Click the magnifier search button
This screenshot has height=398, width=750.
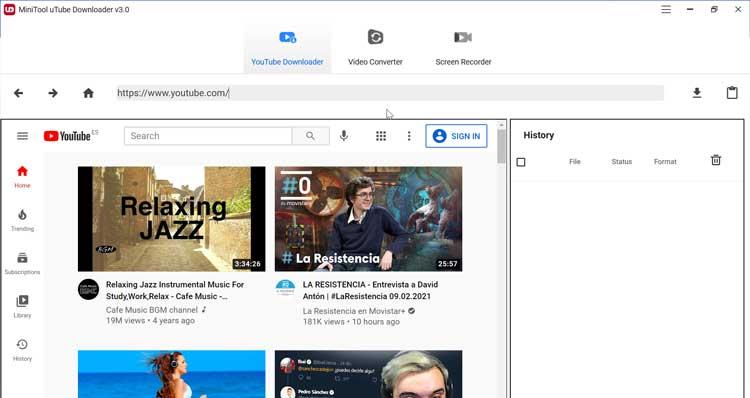coord(310,136)
